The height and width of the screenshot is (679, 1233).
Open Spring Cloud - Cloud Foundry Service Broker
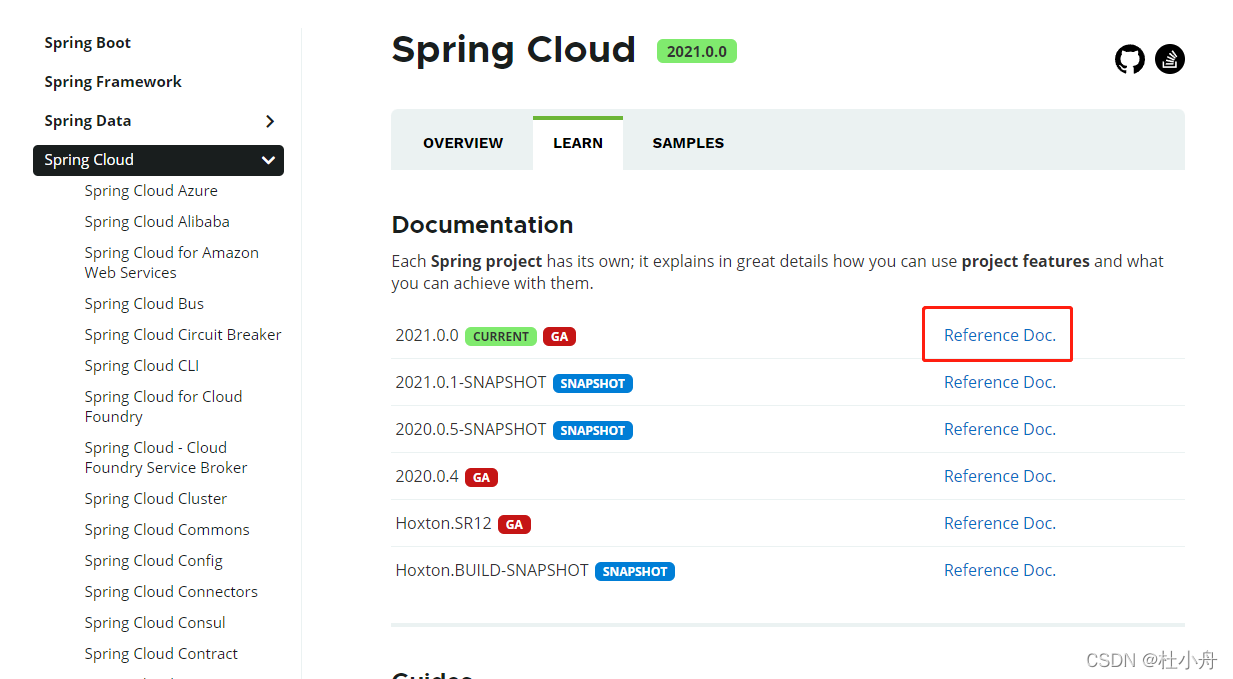(x=166, y=458)
